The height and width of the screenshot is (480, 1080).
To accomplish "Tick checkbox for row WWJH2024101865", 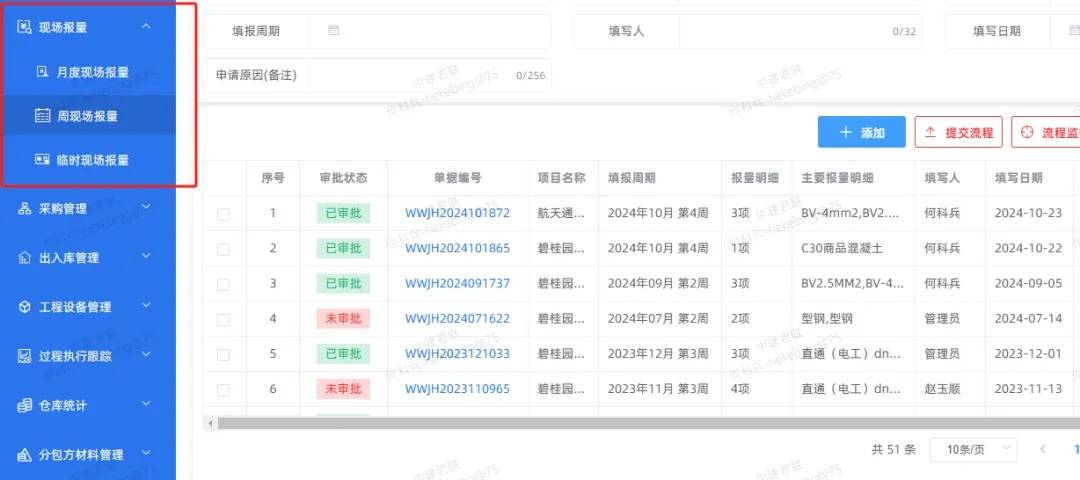I will coord(223,249).
